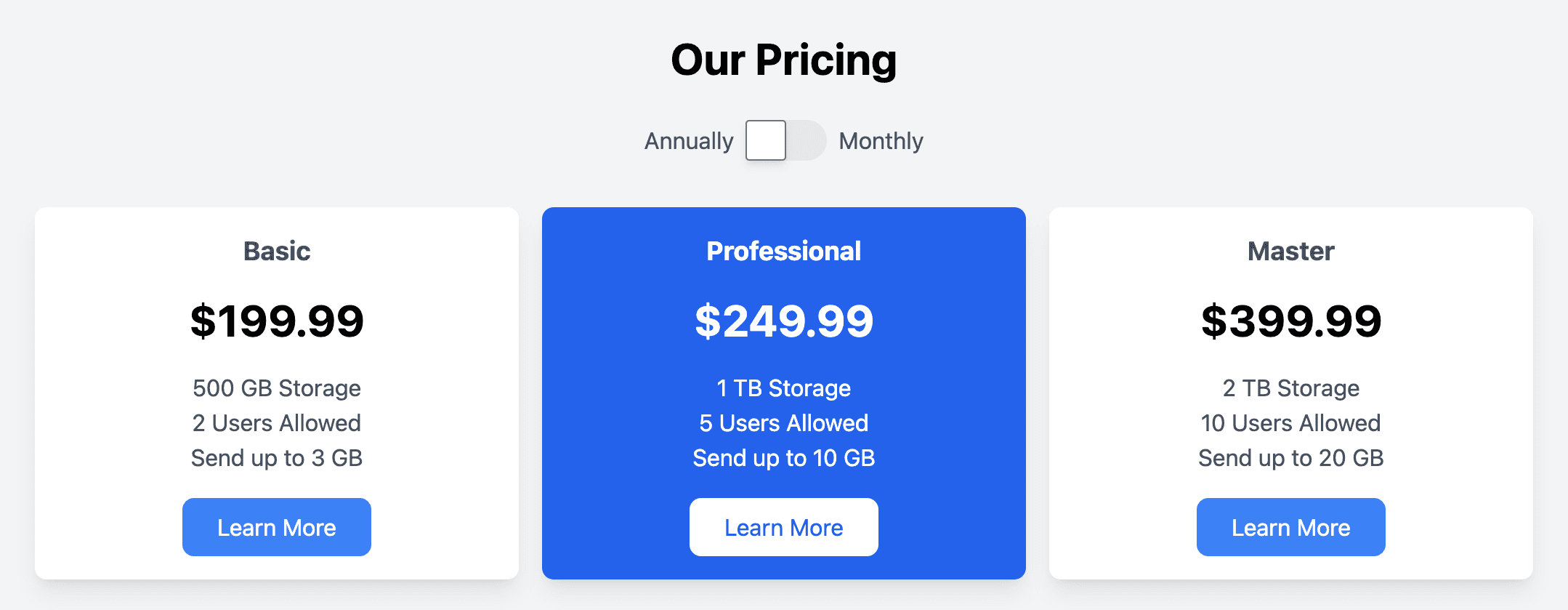This screenshot has width=1568, height=610.
Task: Click the Basic plan title
Action: (x=277, y=251)
